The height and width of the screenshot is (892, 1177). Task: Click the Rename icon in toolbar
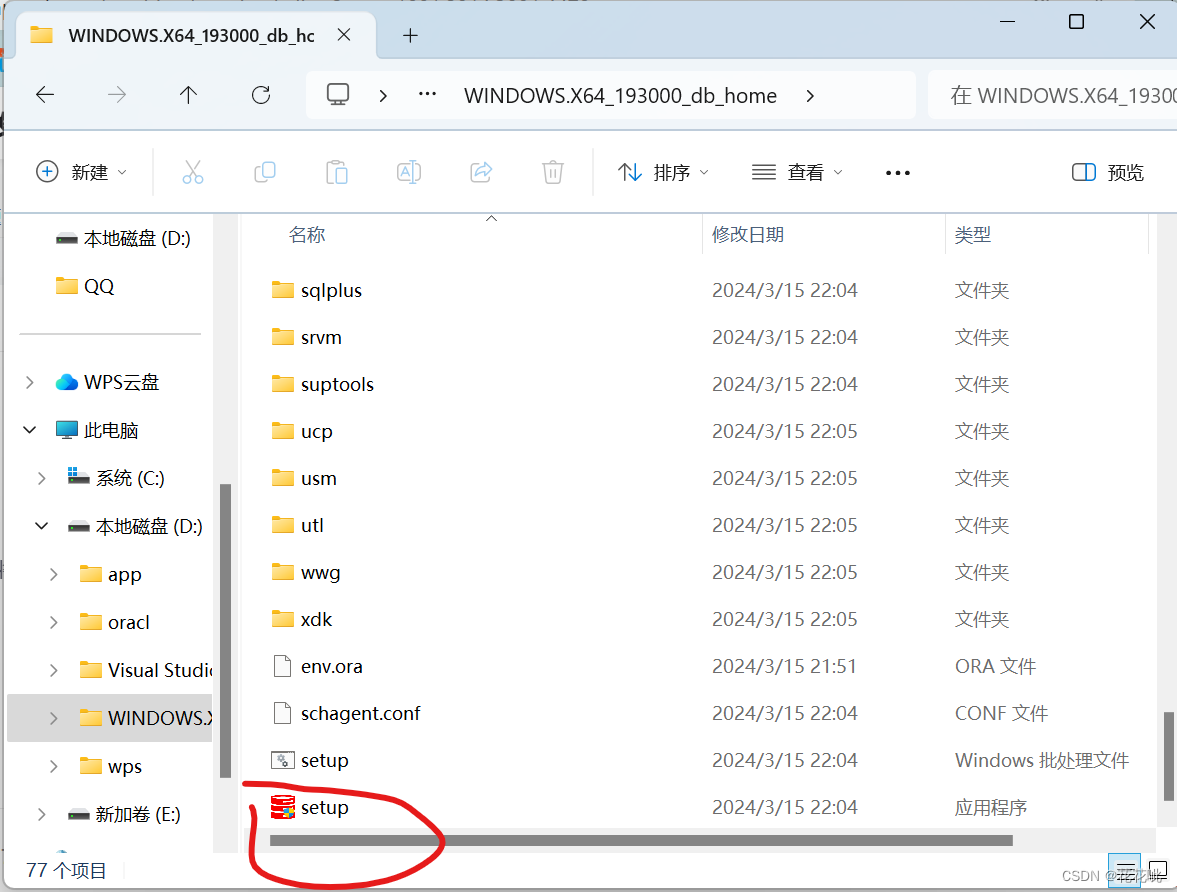409,173
